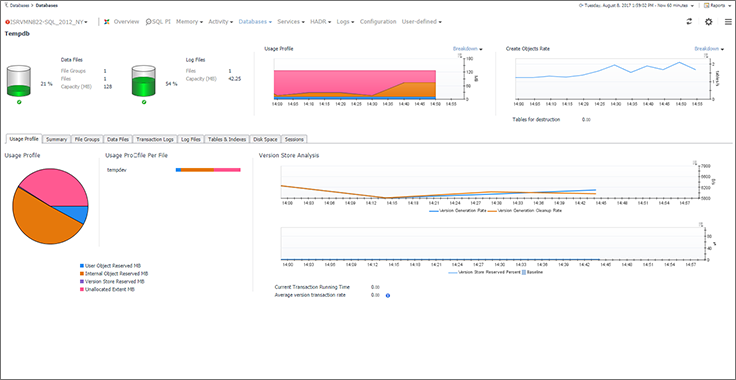Open the SQL PI page
Viewport: 736px width, 380px height.
[161, 22]
